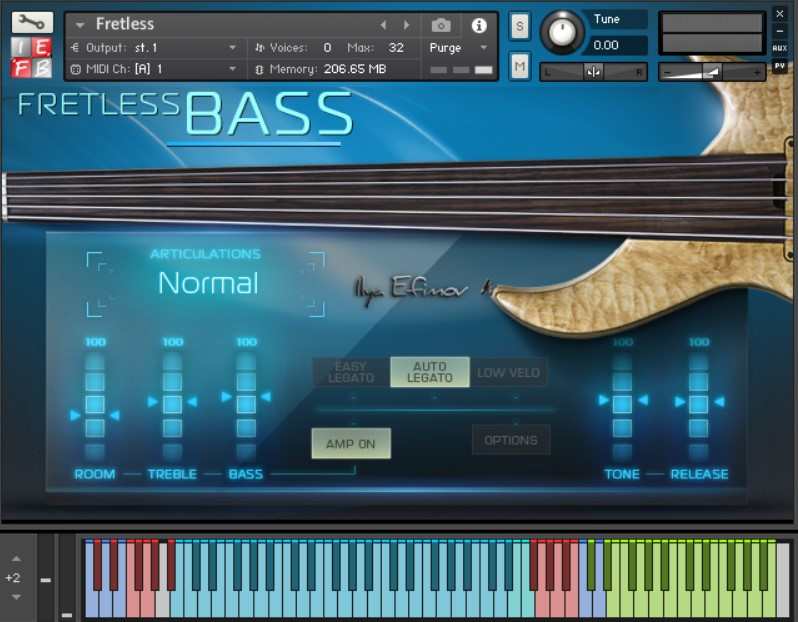Open the snapshot camera icon
This screenshot has width=798, height=622.
pos(441,25)
